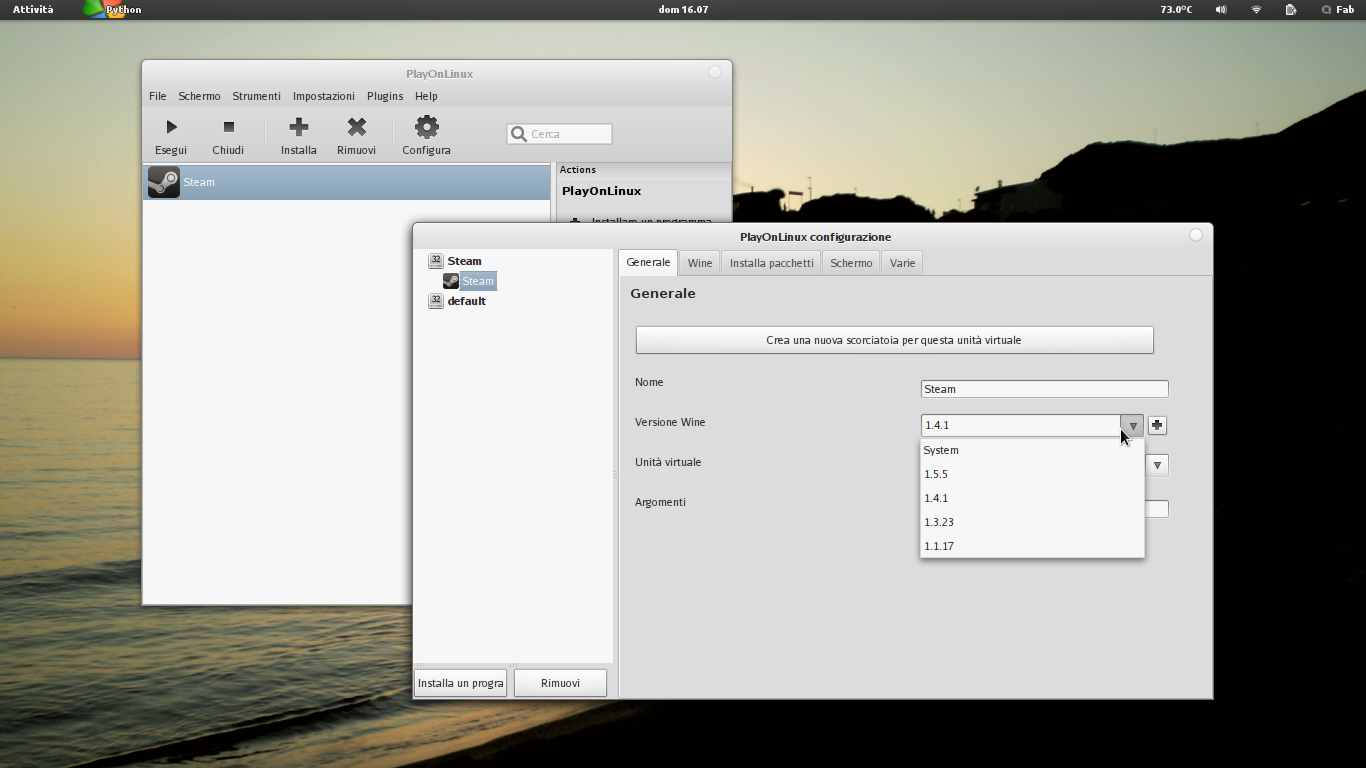Click the 73.0°C temperature indicator
The height and width of the screenshot is (768, 1366).
coord(1176,9)
